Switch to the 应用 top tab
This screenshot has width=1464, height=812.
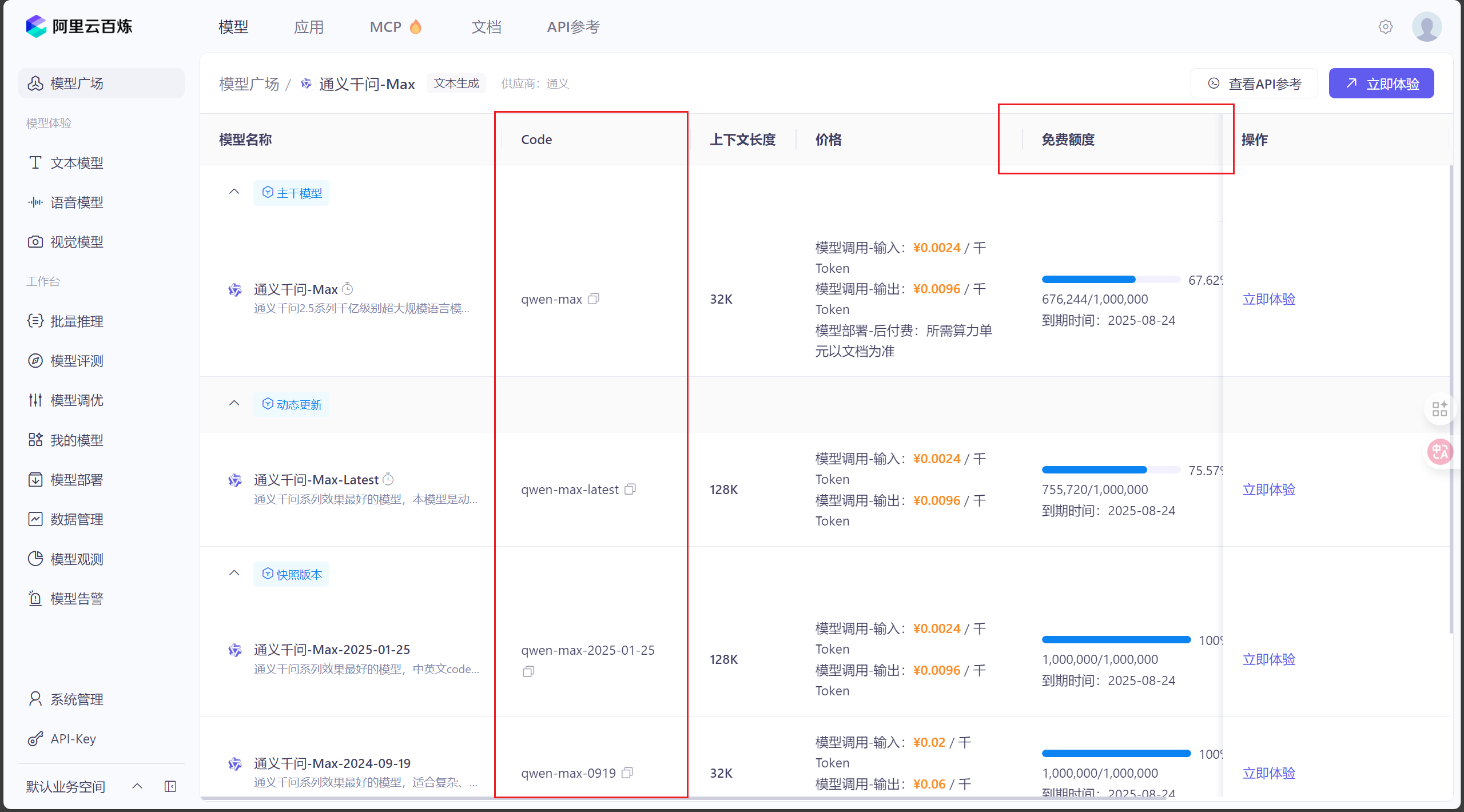309,26
